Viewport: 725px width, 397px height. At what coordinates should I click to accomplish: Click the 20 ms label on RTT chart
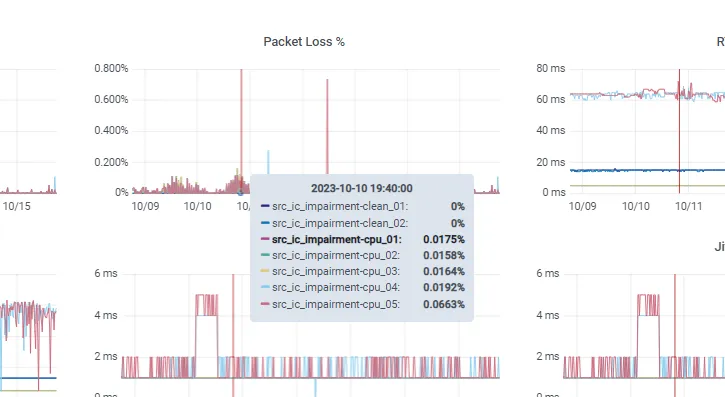(551, 162)
